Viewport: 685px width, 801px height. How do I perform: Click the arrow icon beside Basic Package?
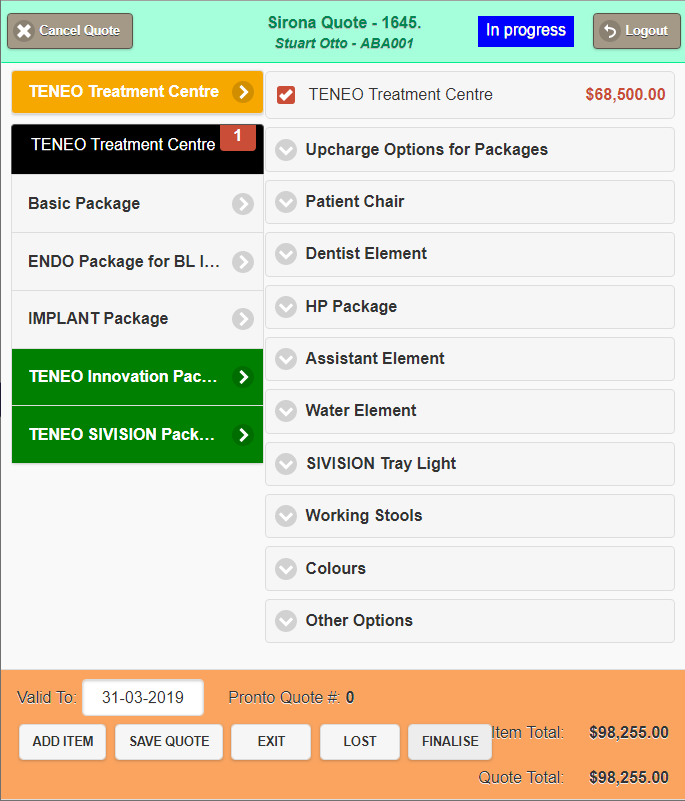click(243, 204)
